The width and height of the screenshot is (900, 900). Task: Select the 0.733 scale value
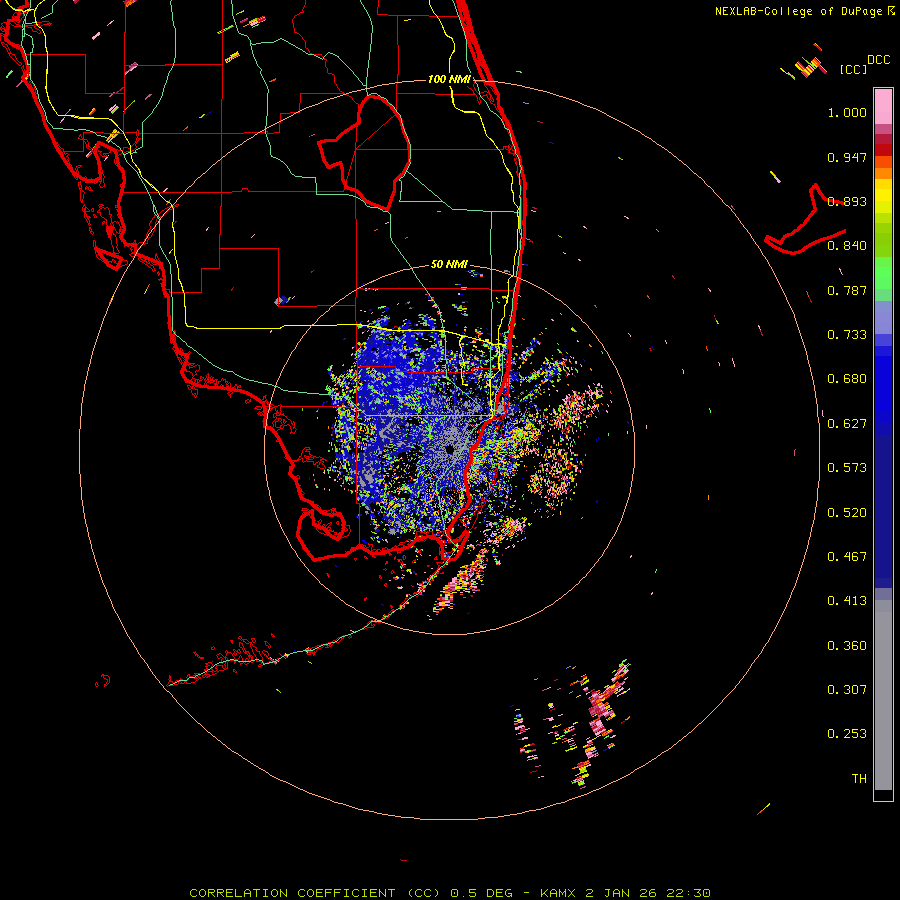click(847, 335)
